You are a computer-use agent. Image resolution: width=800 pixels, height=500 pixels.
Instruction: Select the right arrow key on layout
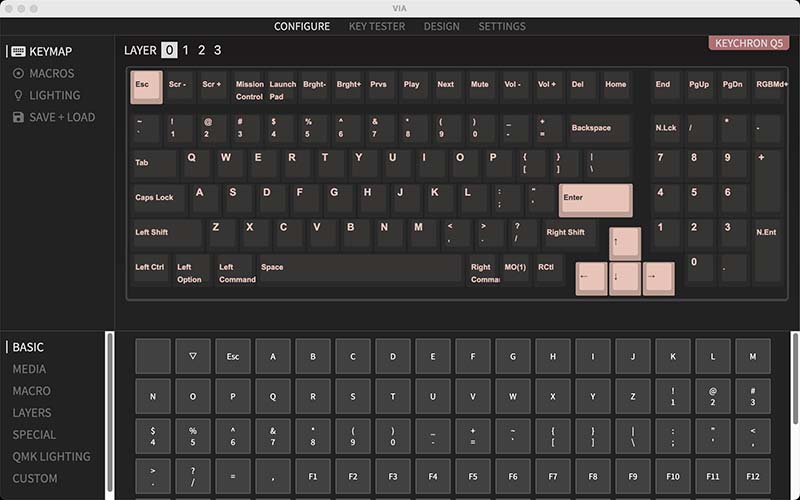coord(659,279)
